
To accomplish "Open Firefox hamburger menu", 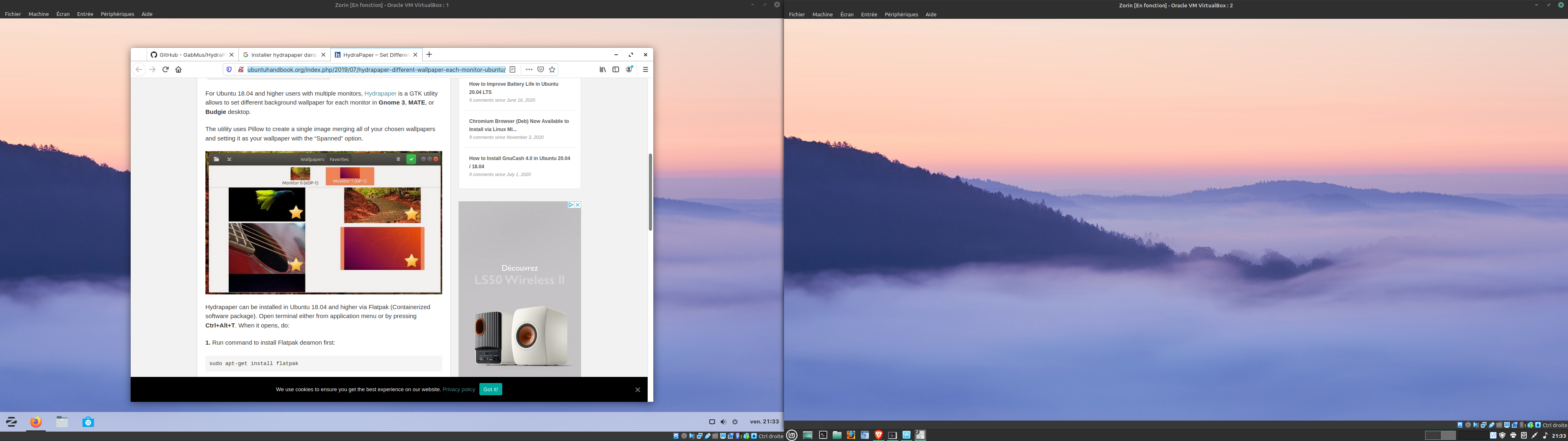I will [645, 69].
